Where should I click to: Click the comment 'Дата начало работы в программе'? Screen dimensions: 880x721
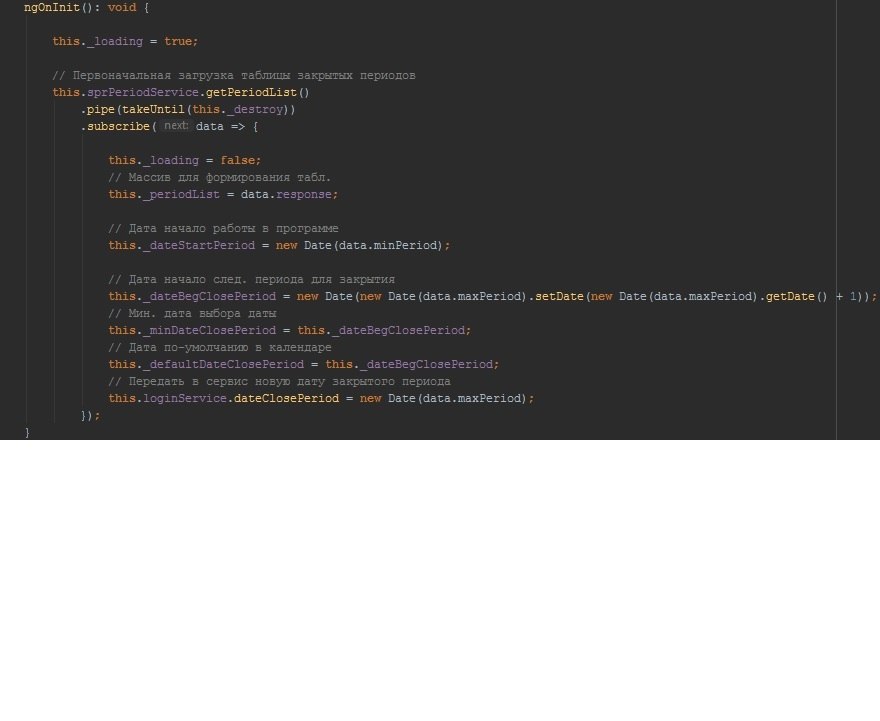223,228
